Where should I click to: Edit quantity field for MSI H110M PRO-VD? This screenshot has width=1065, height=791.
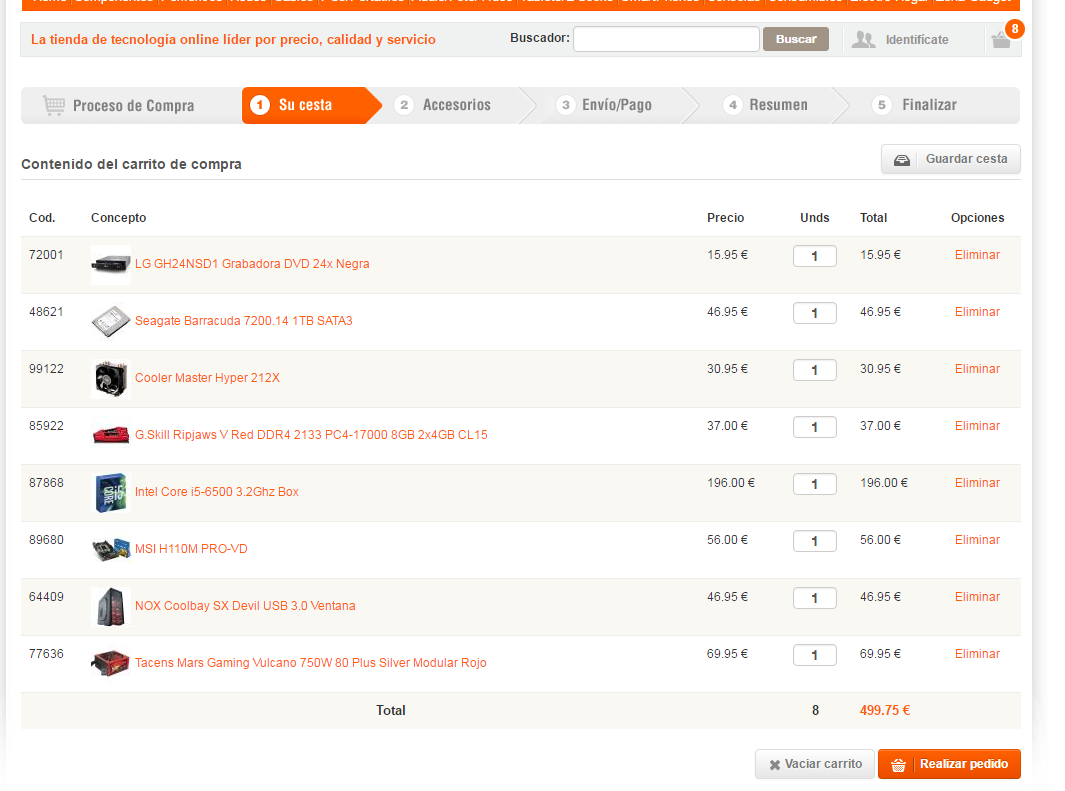pyautogui.click(x=814, y=542)
